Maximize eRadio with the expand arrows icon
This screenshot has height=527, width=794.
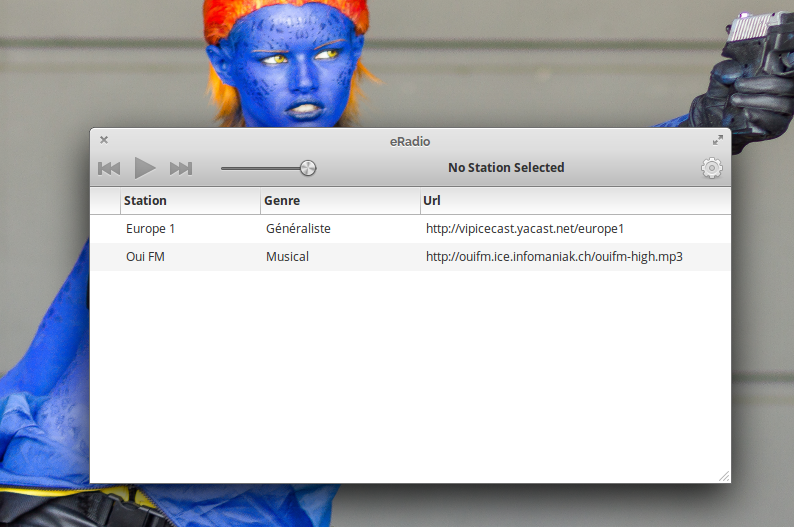tap(718, 140)
